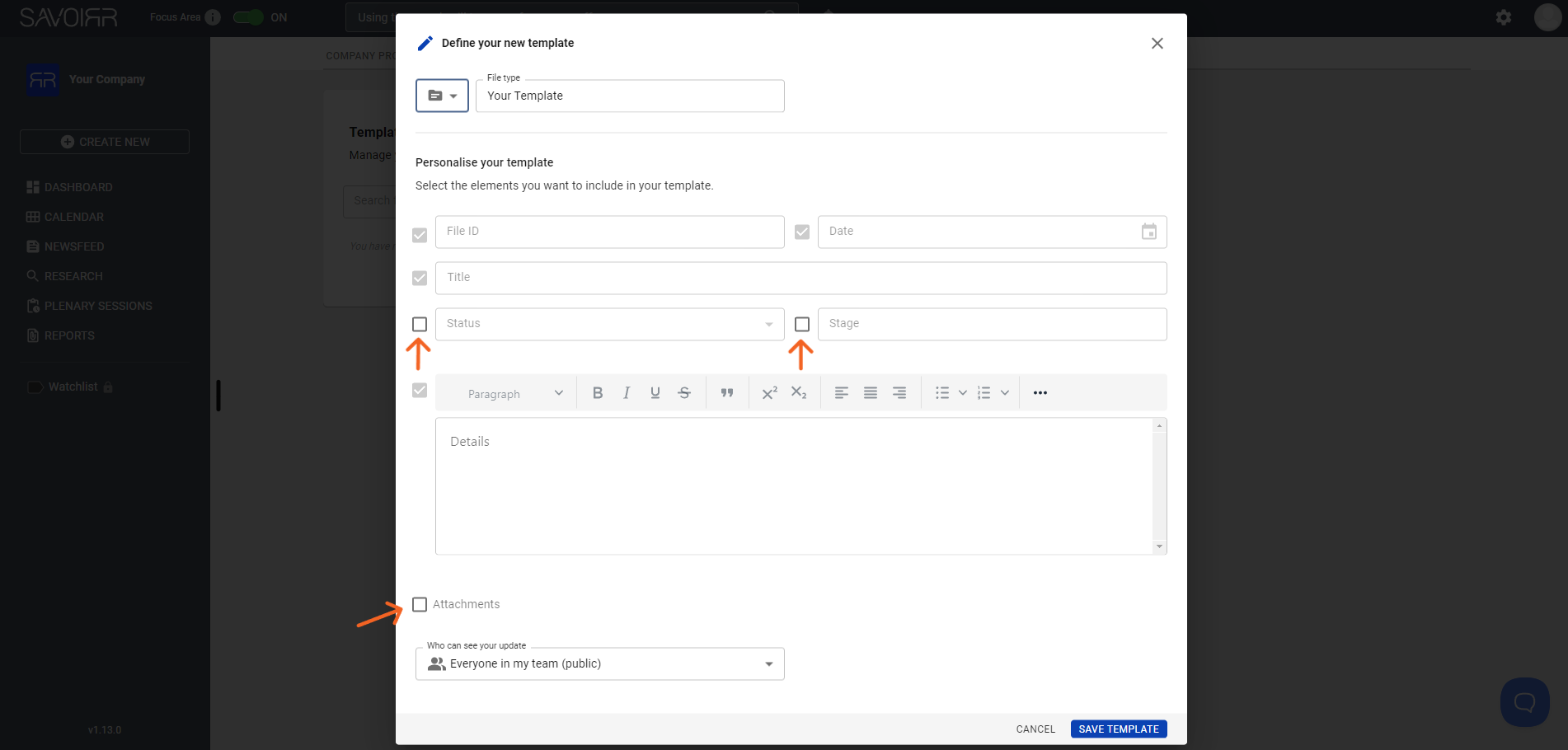Open 'Who can see your update' dropdown

[600, 663]
